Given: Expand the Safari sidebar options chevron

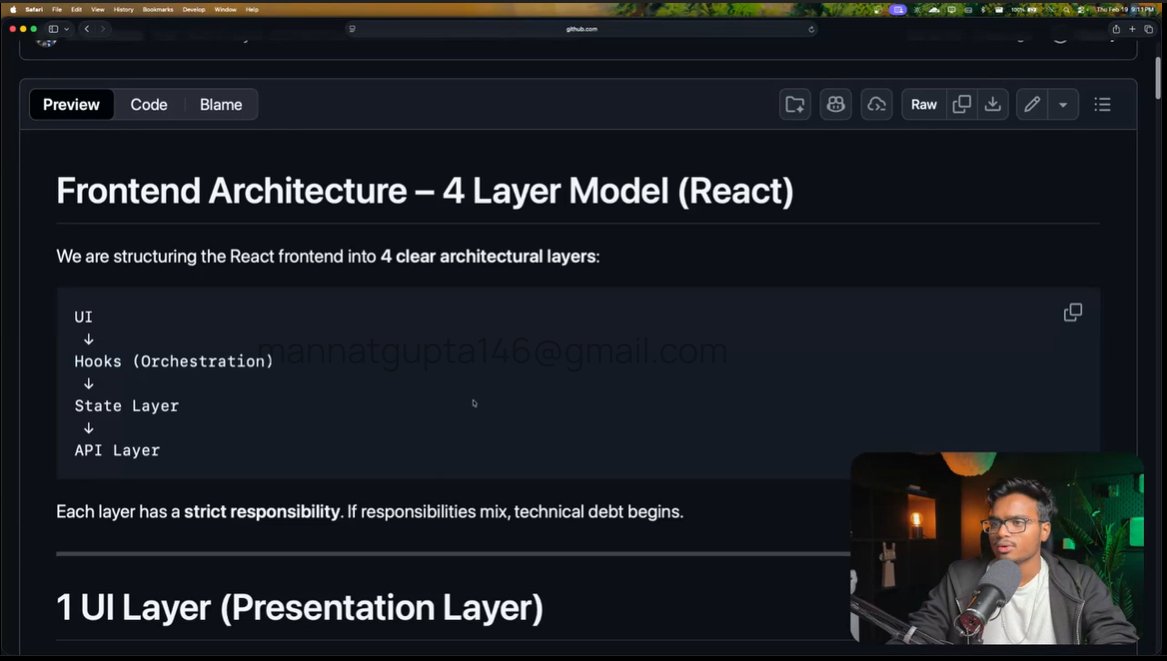Looking at the screenshot, I should (67, 29).
